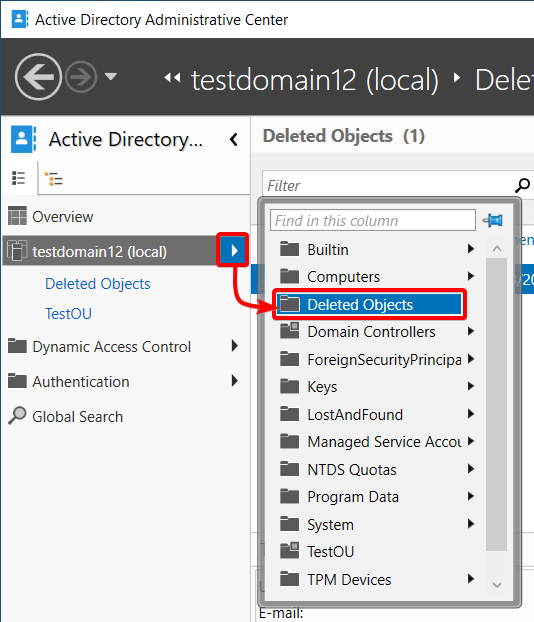This screenshot has height=622, width=534.
Task: Click the Authentication folder icon
Action: pyautogui.click(x=17, y=381)
